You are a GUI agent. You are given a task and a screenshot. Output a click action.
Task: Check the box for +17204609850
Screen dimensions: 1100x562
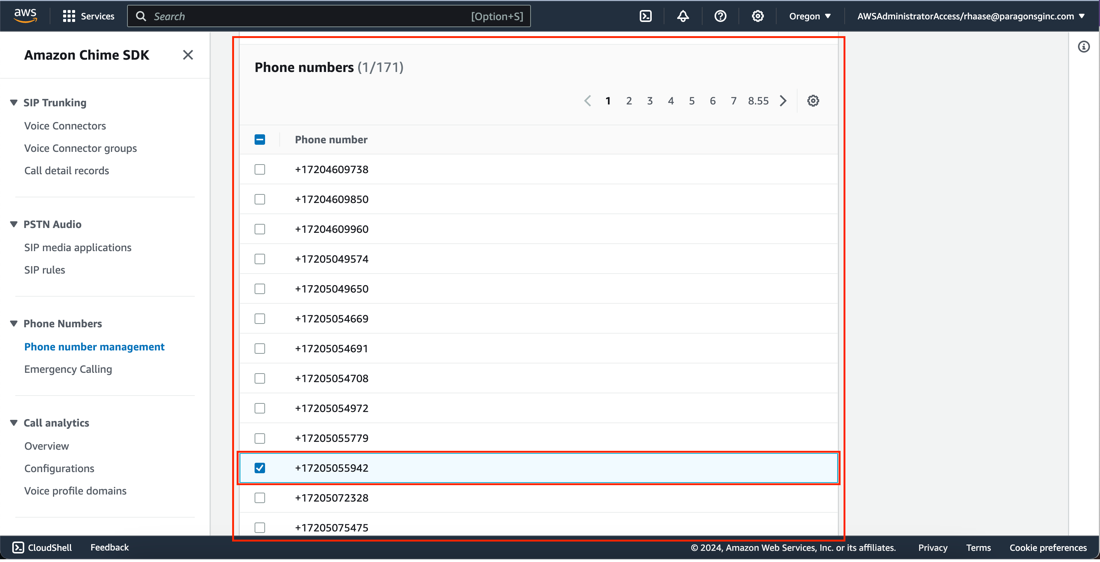(260, 199)
